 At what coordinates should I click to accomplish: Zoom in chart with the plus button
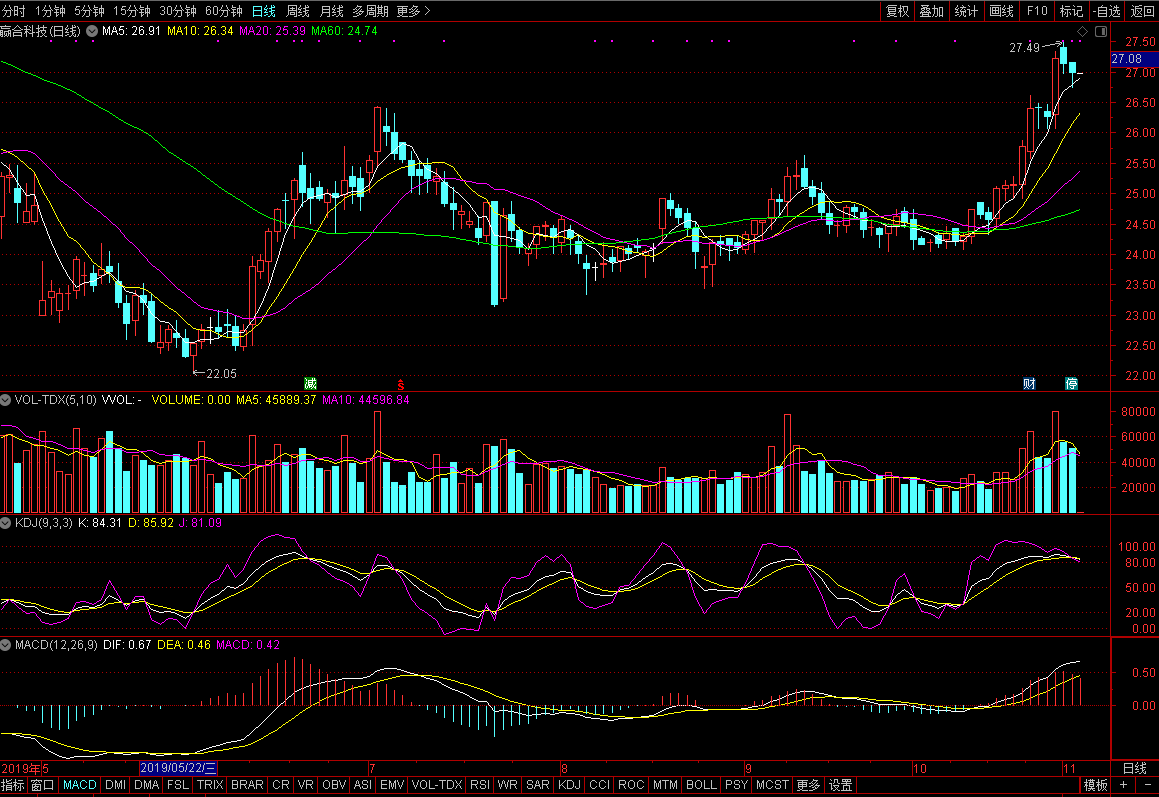tap(1123, 785)
